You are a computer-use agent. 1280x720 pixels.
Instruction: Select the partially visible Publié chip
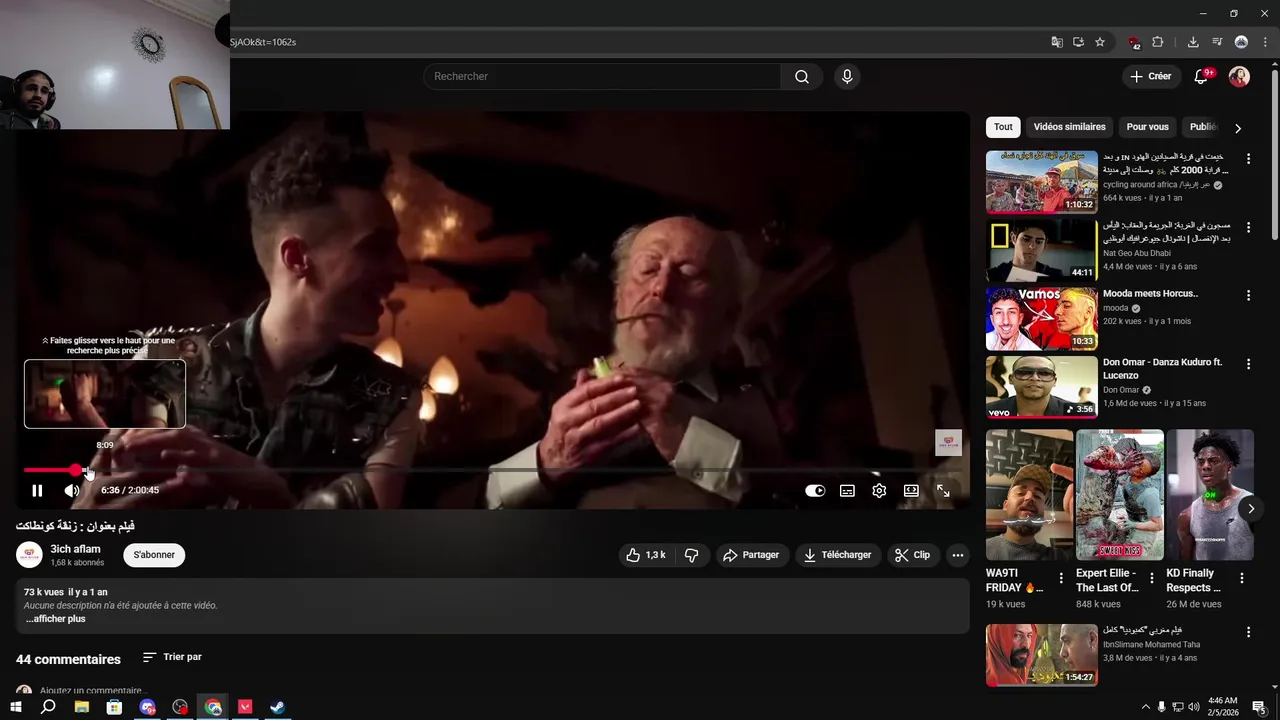pos(1201,127)
